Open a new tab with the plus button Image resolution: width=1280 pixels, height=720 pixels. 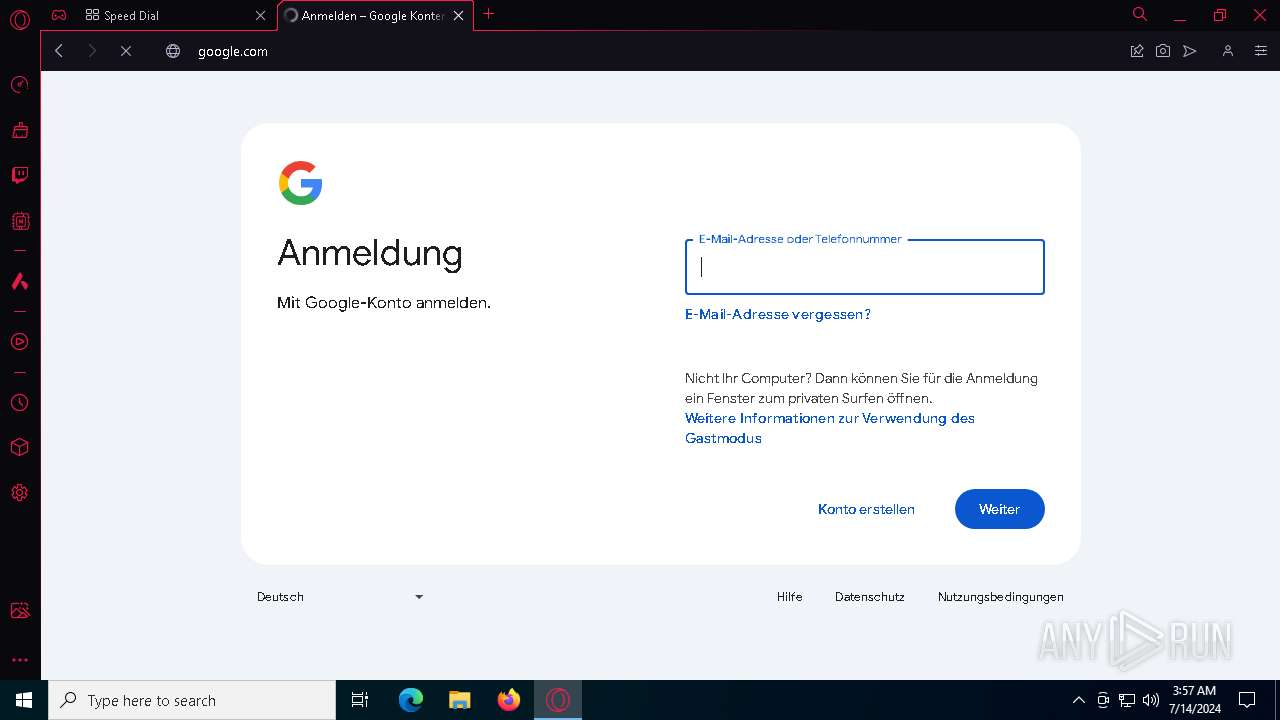coord(489,14)
